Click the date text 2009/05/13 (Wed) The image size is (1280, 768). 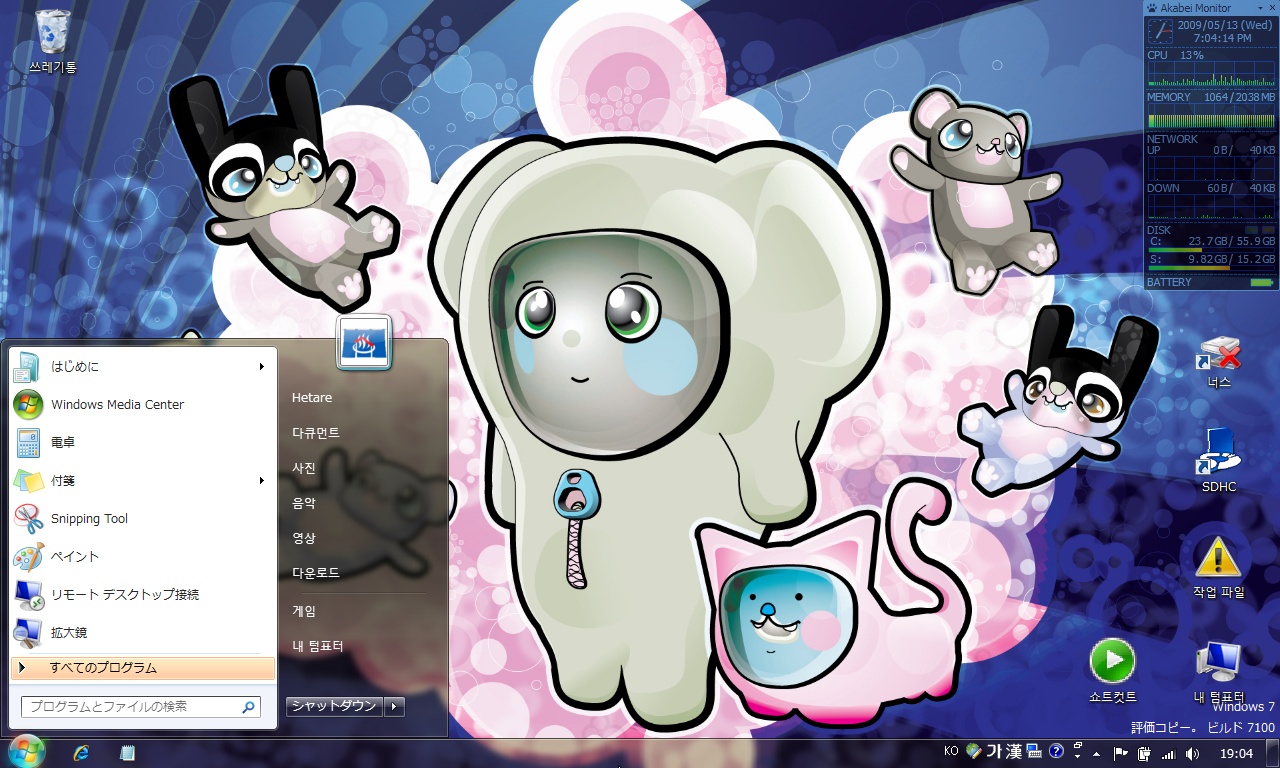click(1225, 25)
